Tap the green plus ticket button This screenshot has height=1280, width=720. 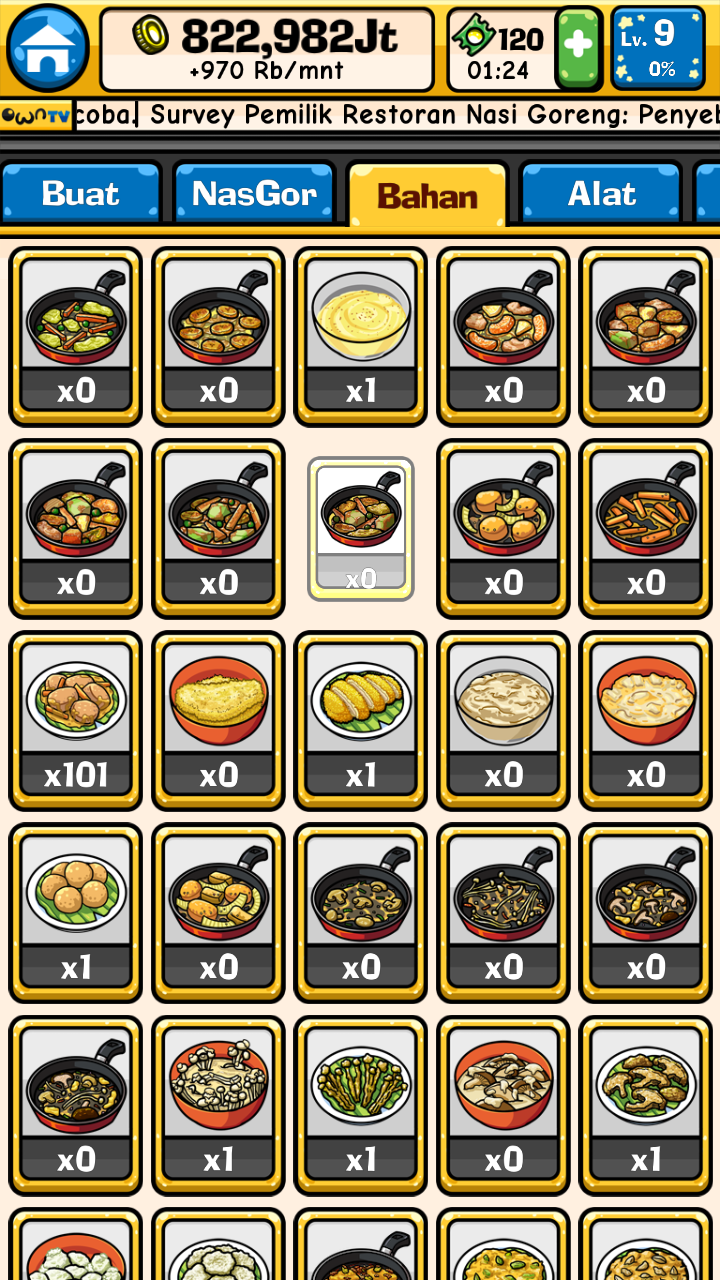578,48
